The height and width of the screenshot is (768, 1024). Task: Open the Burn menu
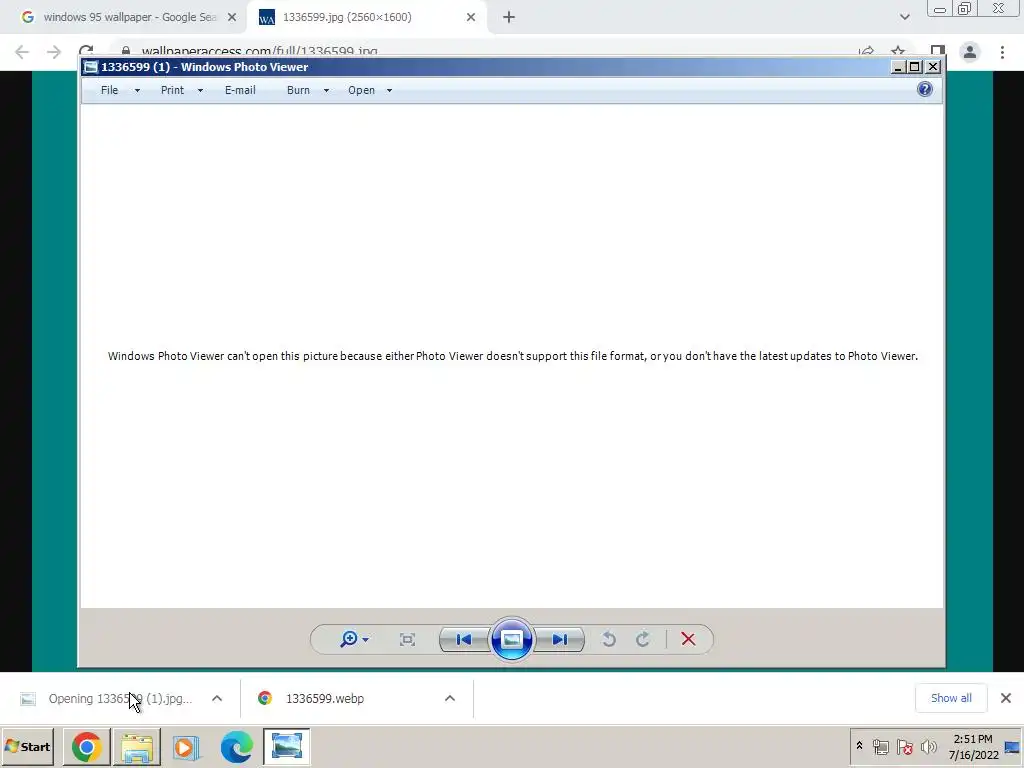coord(298,90)
